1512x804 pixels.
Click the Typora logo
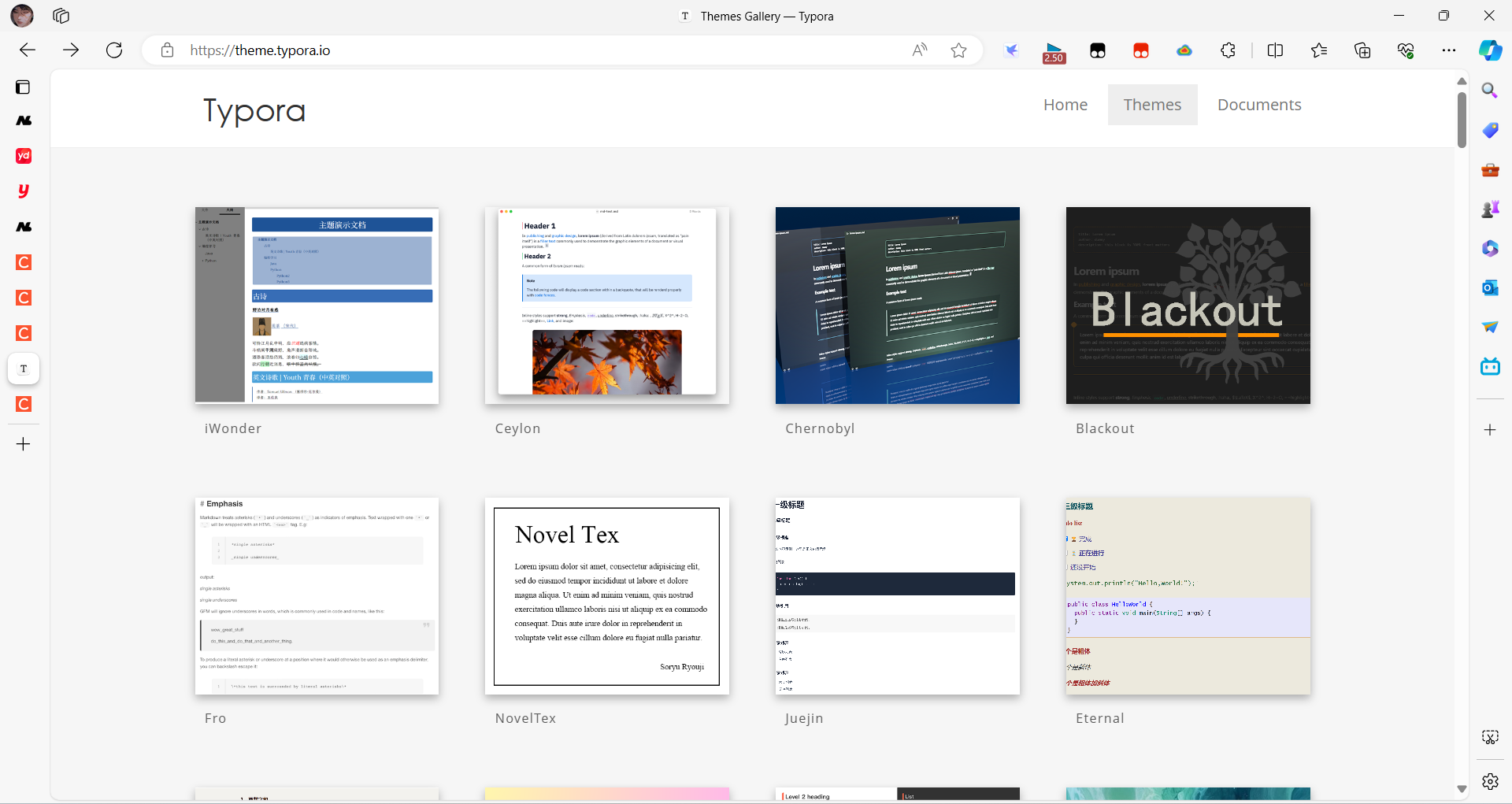tap(254, 111)
